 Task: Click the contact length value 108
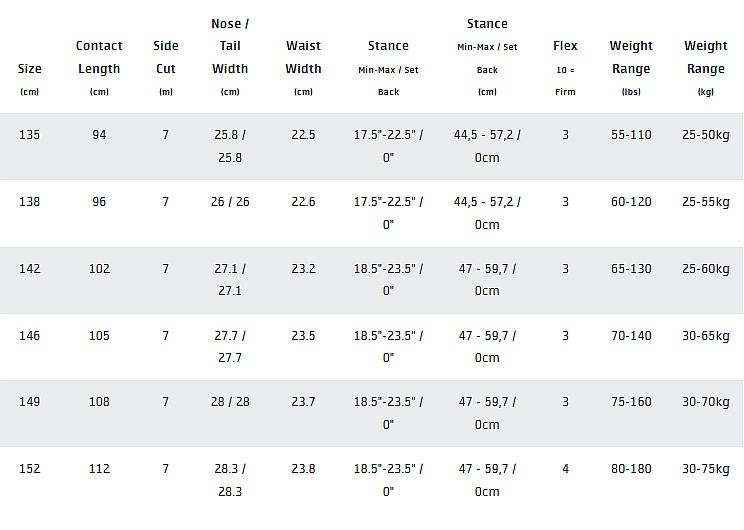coord(99,402)
